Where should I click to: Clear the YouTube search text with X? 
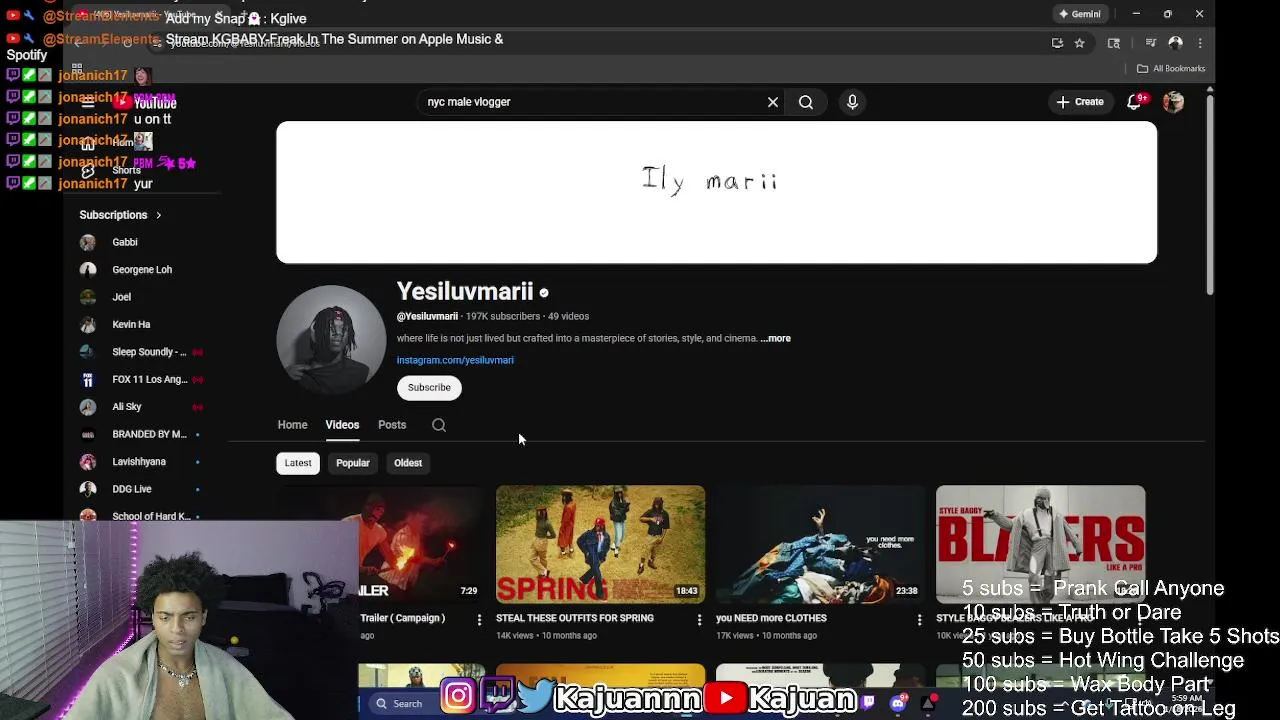(x=773, y=102)
